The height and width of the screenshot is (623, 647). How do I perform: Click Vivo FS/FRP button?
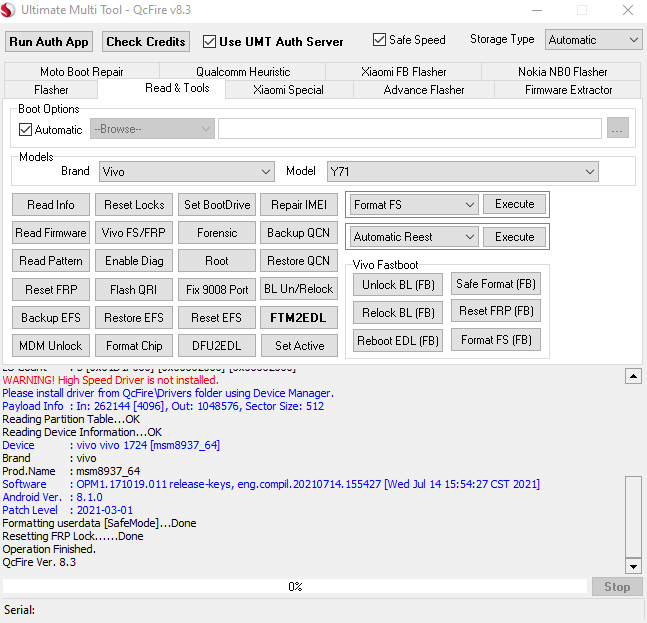(x=134, y=233)
